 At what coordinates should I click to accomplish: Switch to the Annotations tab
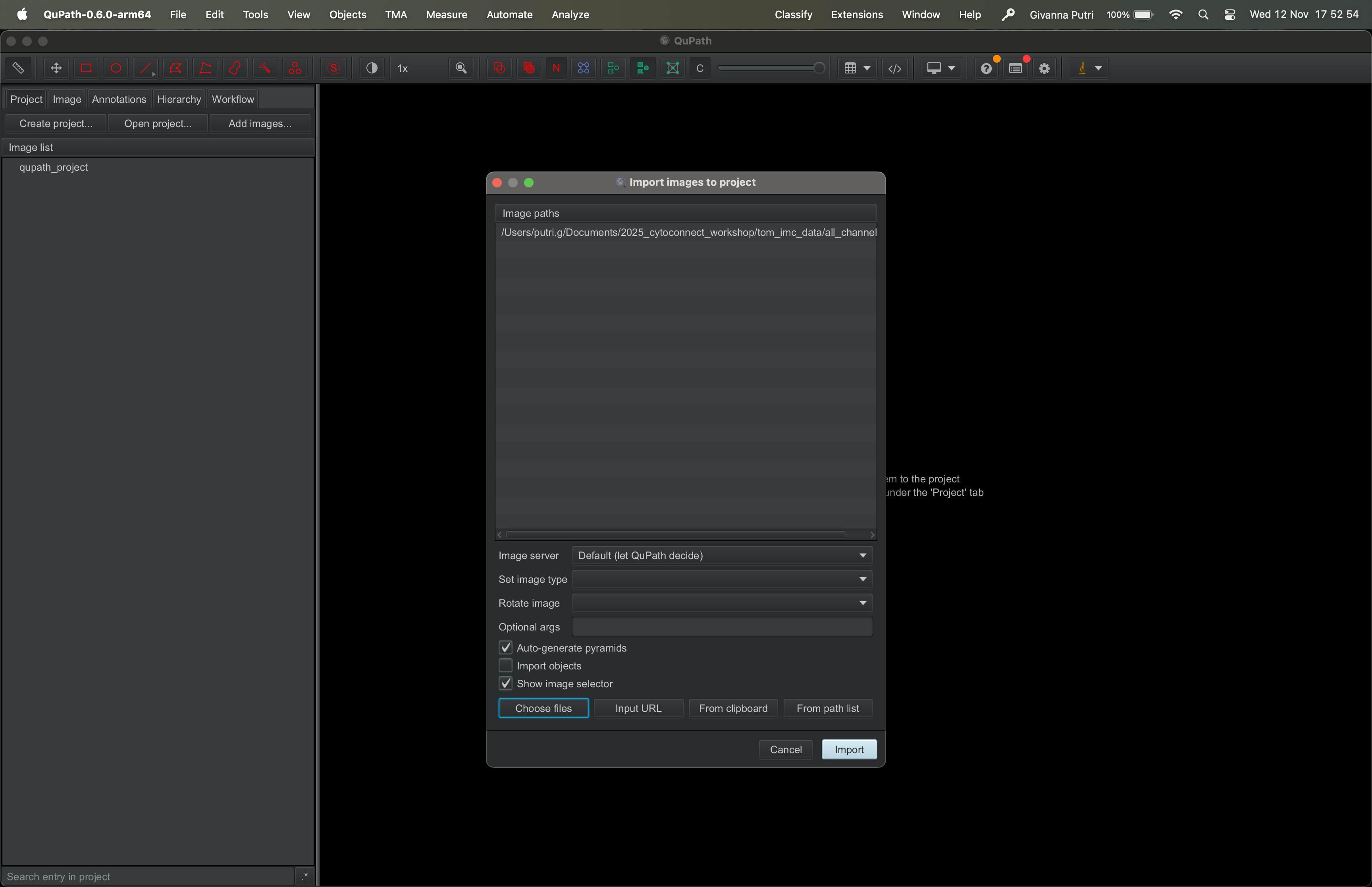[119, 99]
